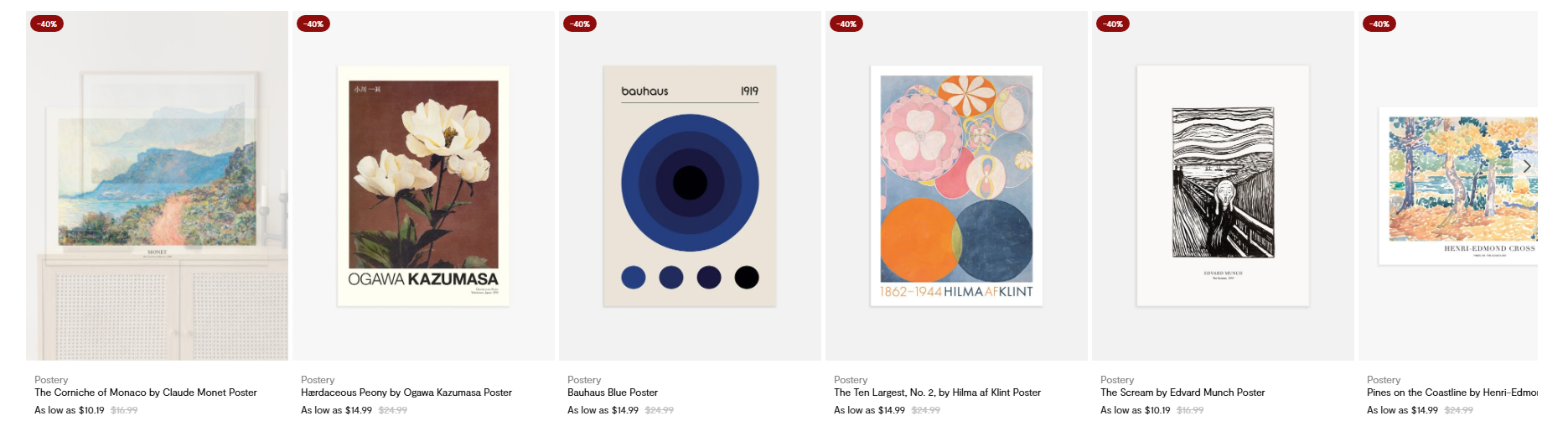Open the "Hærdaceous Peony by Ogawa Kazumasa Poster" link
This screenshot has height=442, width=1568.
pyautogui.click(x=406, y=393)
